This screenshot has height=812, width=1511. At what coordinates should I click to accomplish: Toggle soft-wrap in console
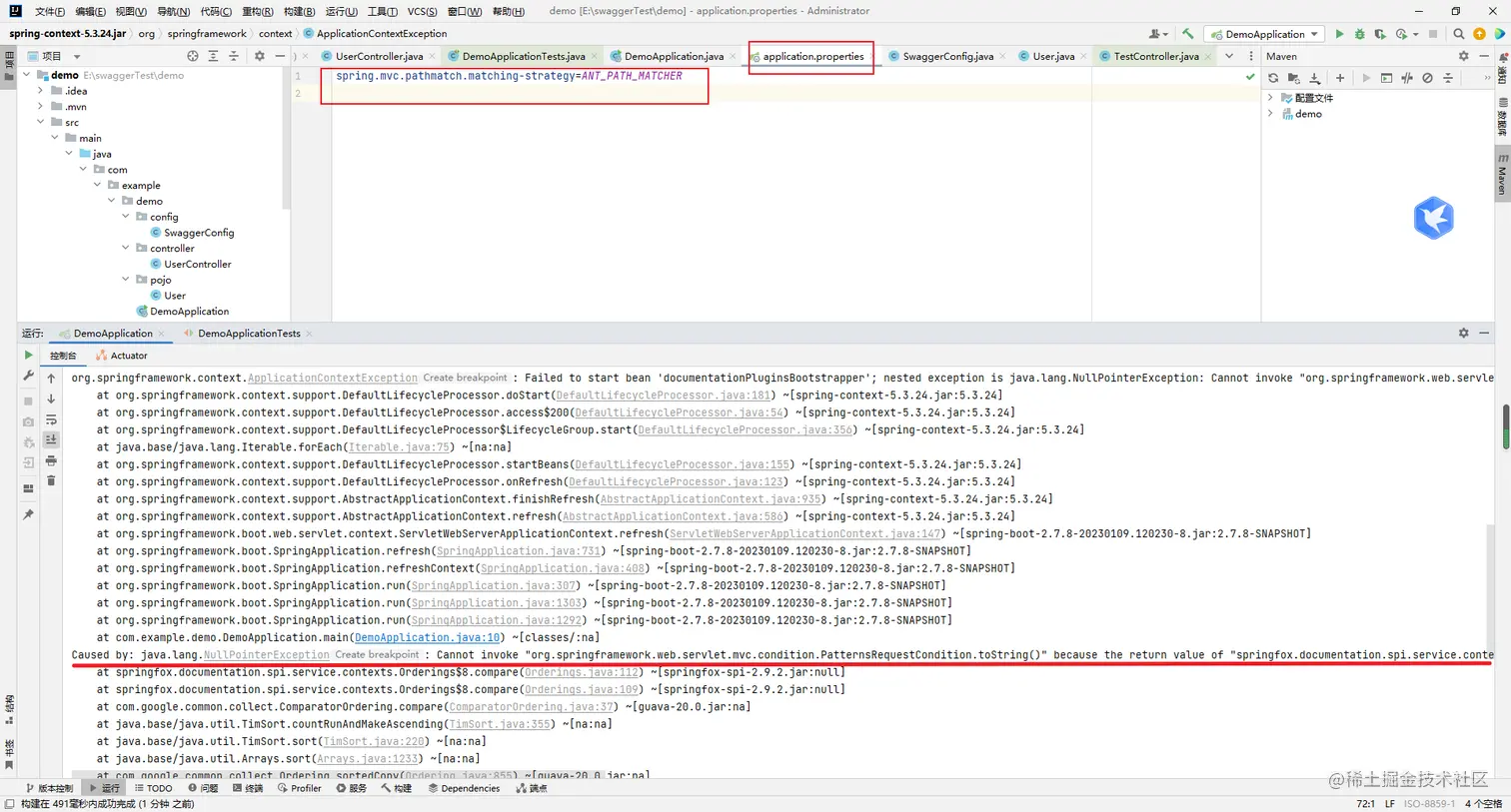pos(51,420)
